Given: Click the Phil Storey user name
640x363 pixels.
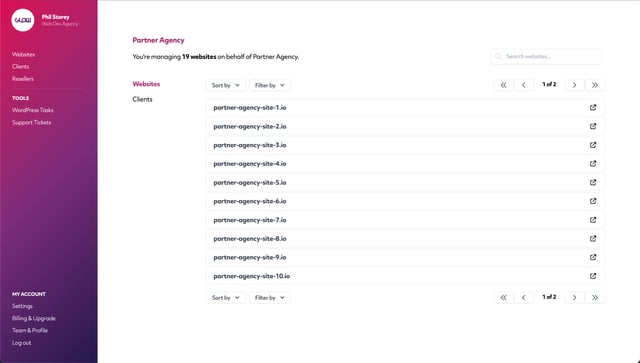Looking at the screenshot, I should (56, 17).
